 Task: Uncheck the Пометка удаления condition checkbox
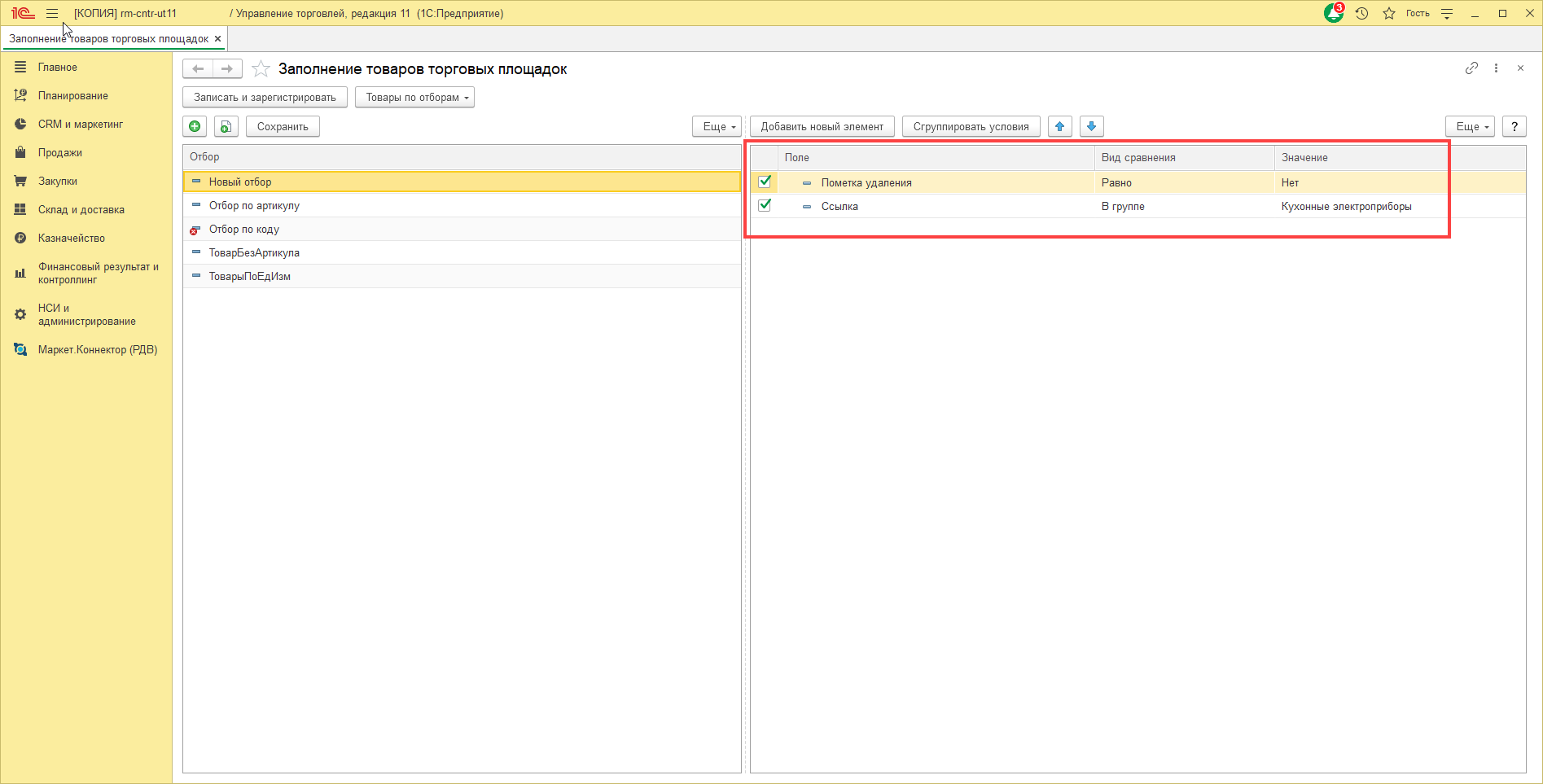[765, 182]
